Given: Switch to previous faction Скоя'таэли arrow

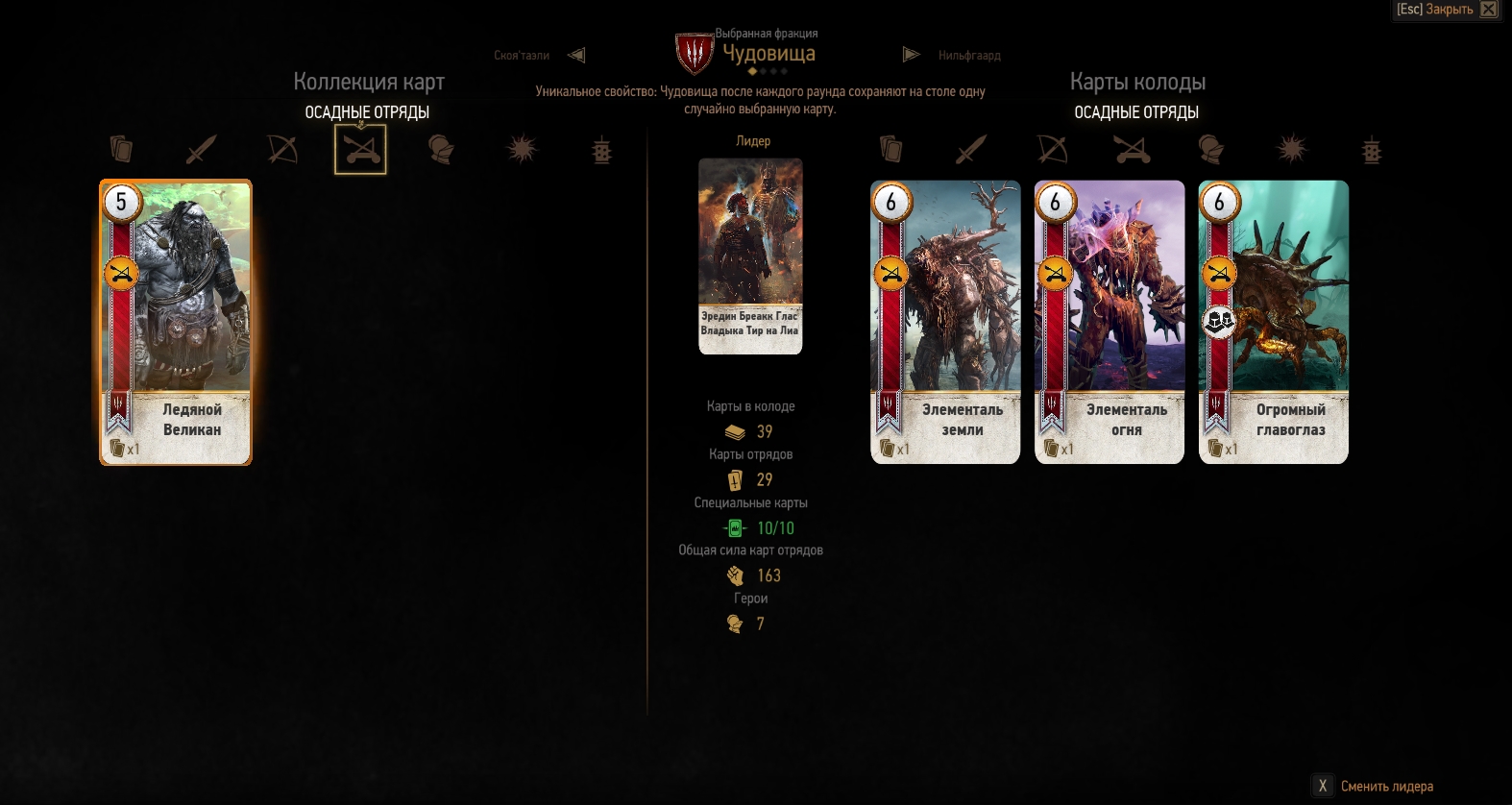Looking at the screenshot, I should 576,55.
